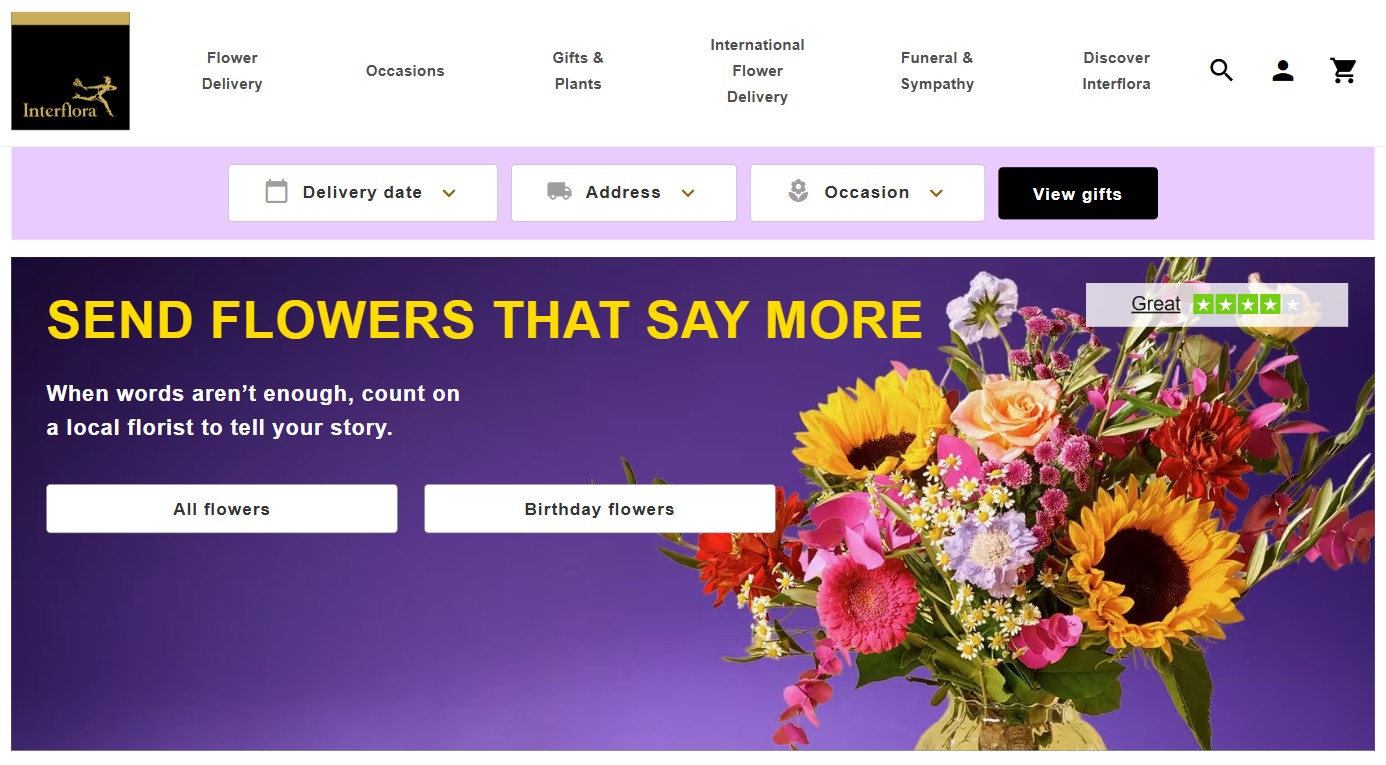Image resolution: width=1386 pixels, height=765 pixels.
Task: Click the All flowers button
Action: 222,509
